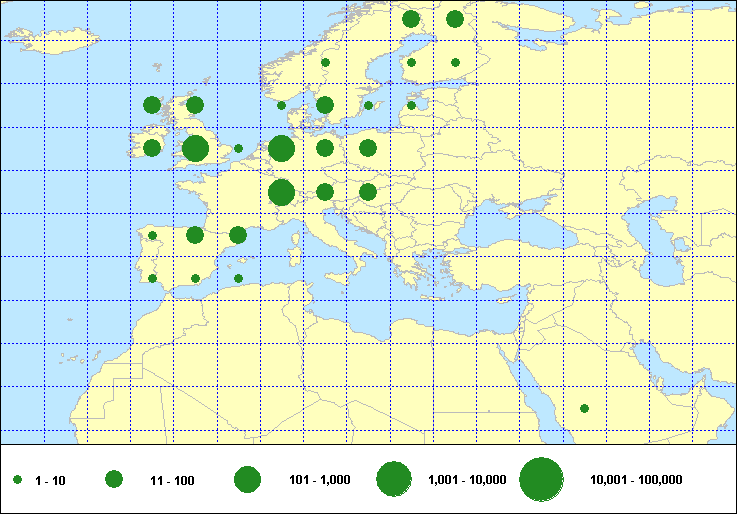Select the "101 - 1,000" legend label

pyautogui.click(x=319, y=481)
